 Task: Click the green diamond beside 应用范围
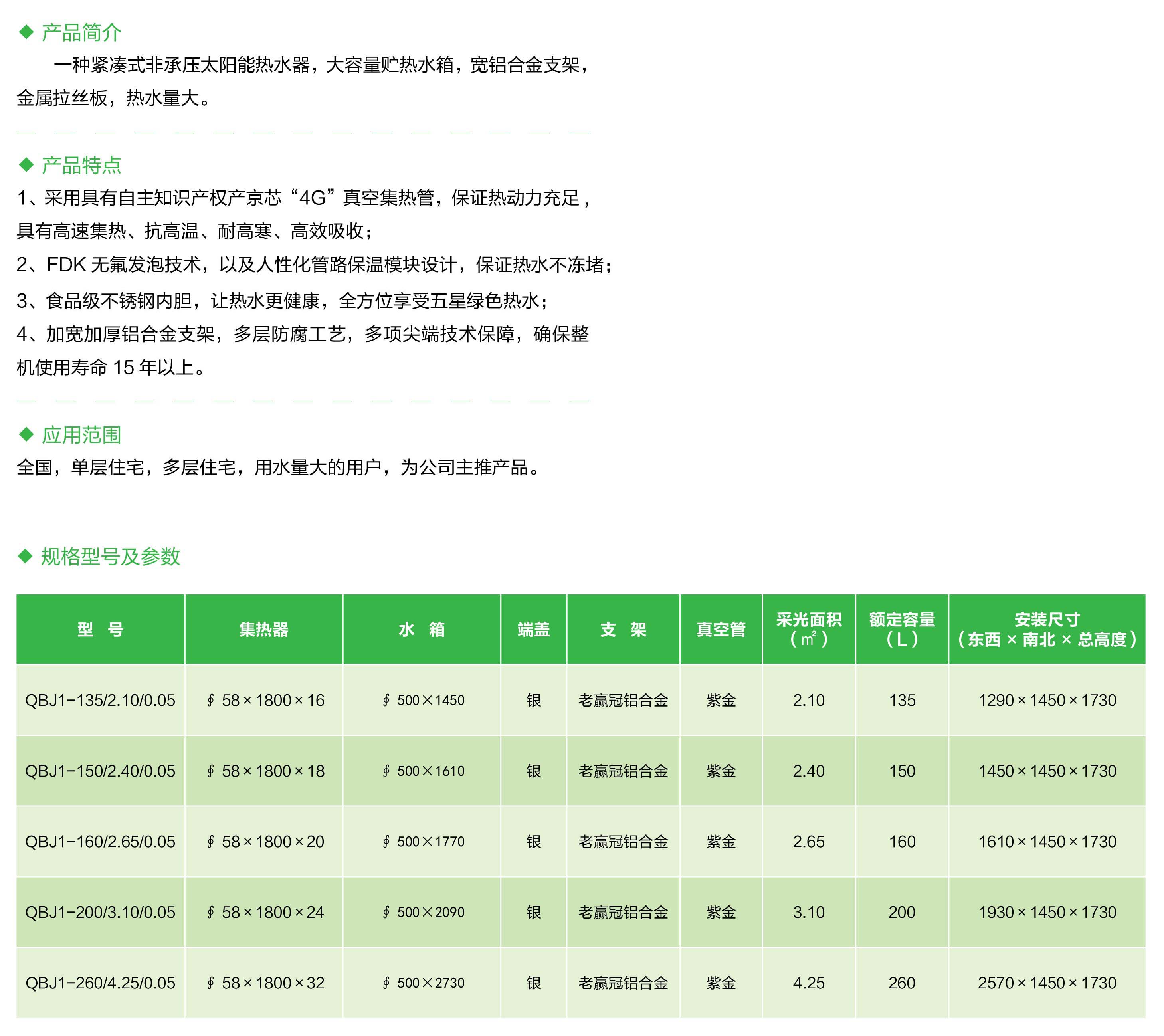pos(26,434)
